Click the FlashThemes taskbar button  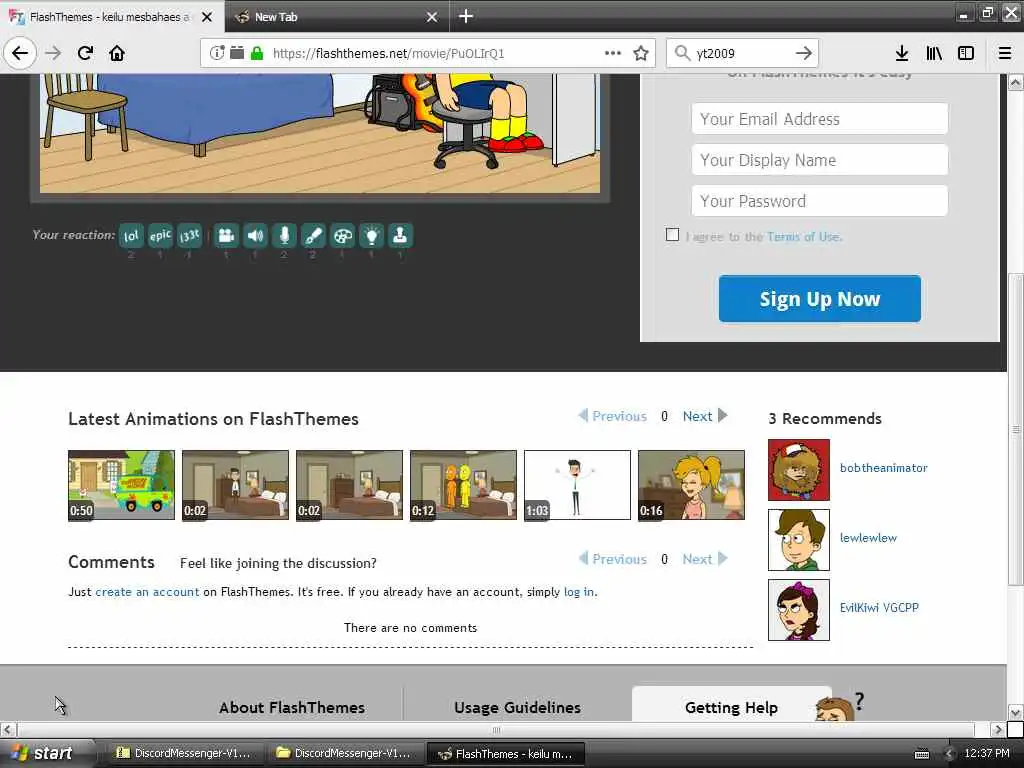[505, 754]
